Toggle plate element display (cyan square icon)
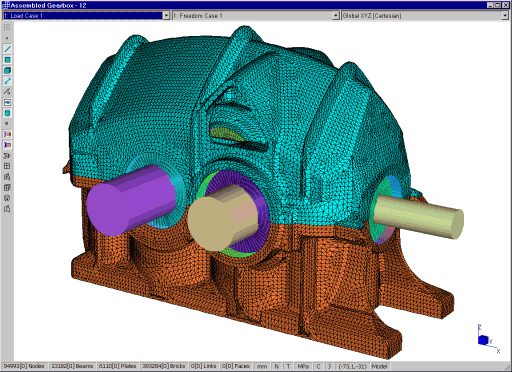Viewport: 512px width, 372px height. (7, 60)
